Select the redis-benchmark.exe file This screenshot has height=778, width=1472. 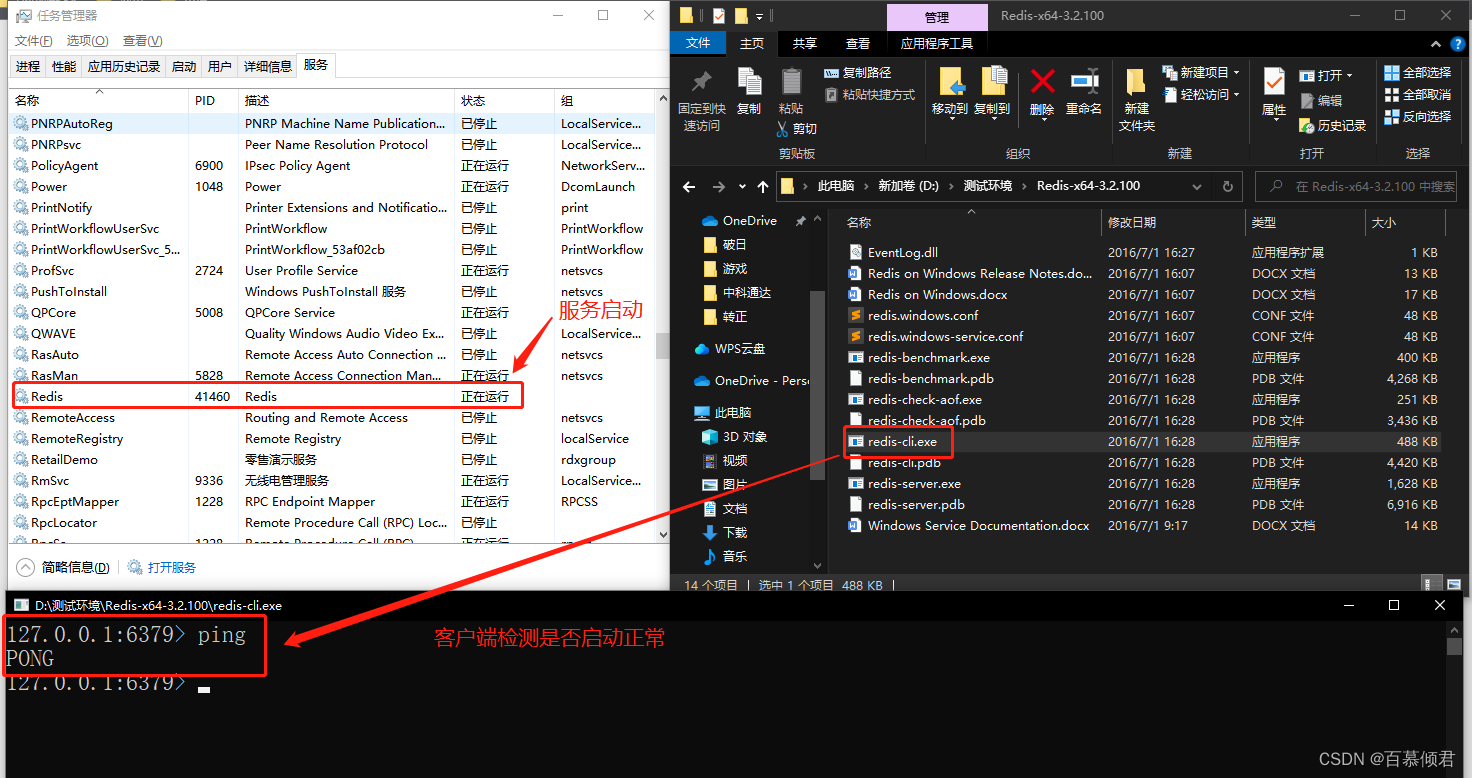1143,358
